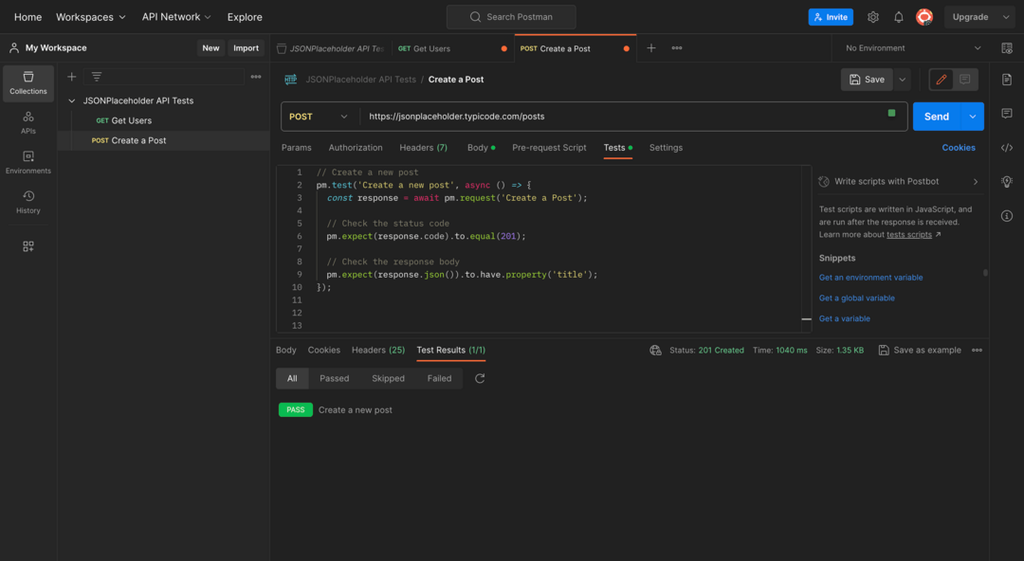This screenshot has width=1024, height=561.
Task: Switch to the Pre-request Script tab
Action: pyautogui.click(x=549, y=148)
